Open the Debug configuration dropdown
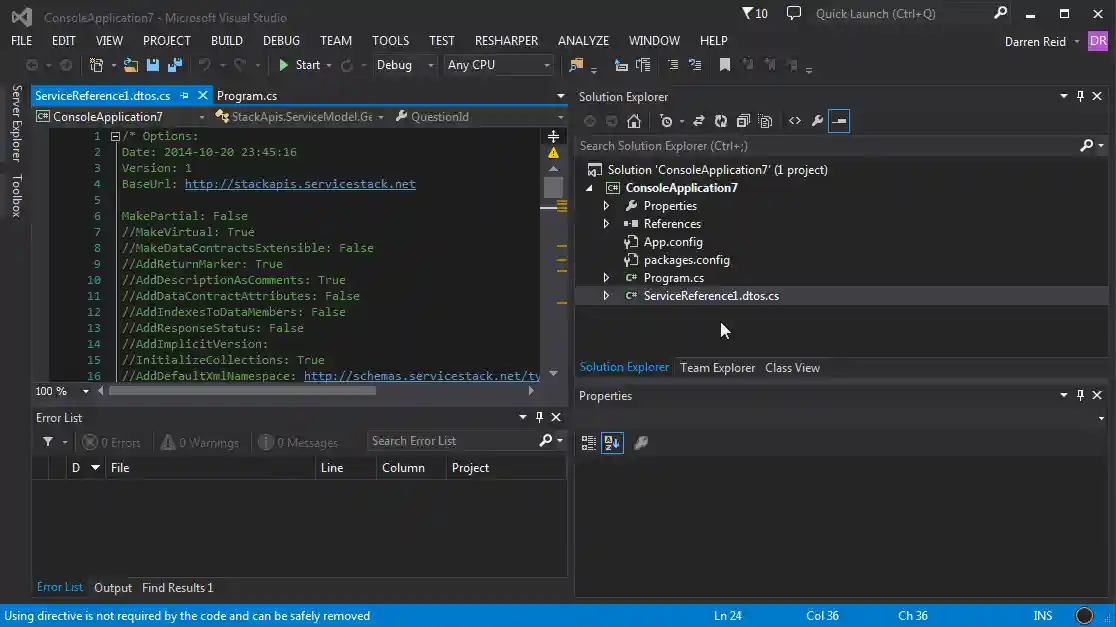Image resolution: width=1116 pixels, height=627 pixels. tap(404, 64)
